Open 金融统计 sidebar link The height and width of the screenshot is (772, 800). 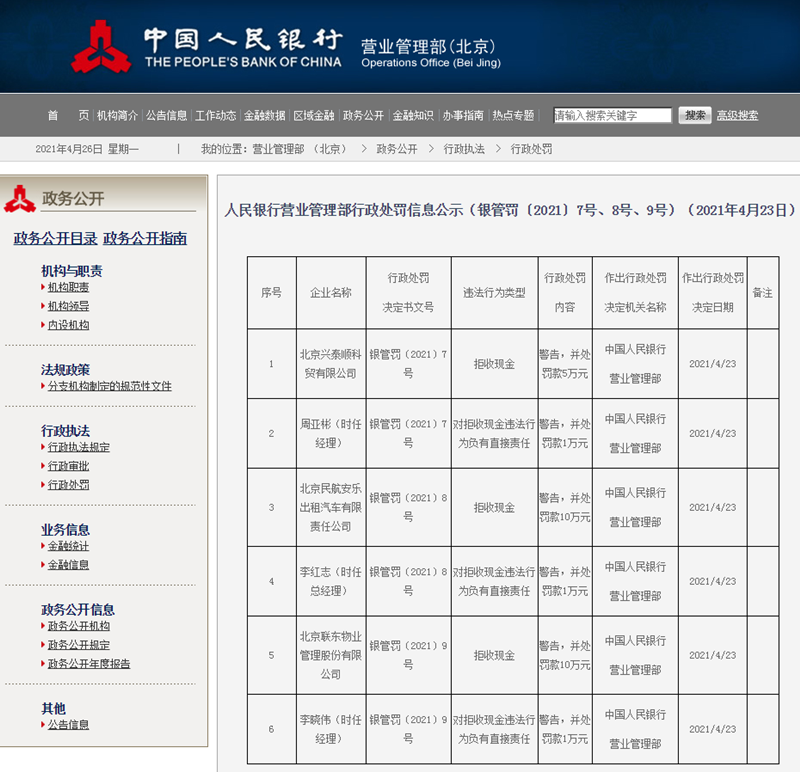coord(68,546)
